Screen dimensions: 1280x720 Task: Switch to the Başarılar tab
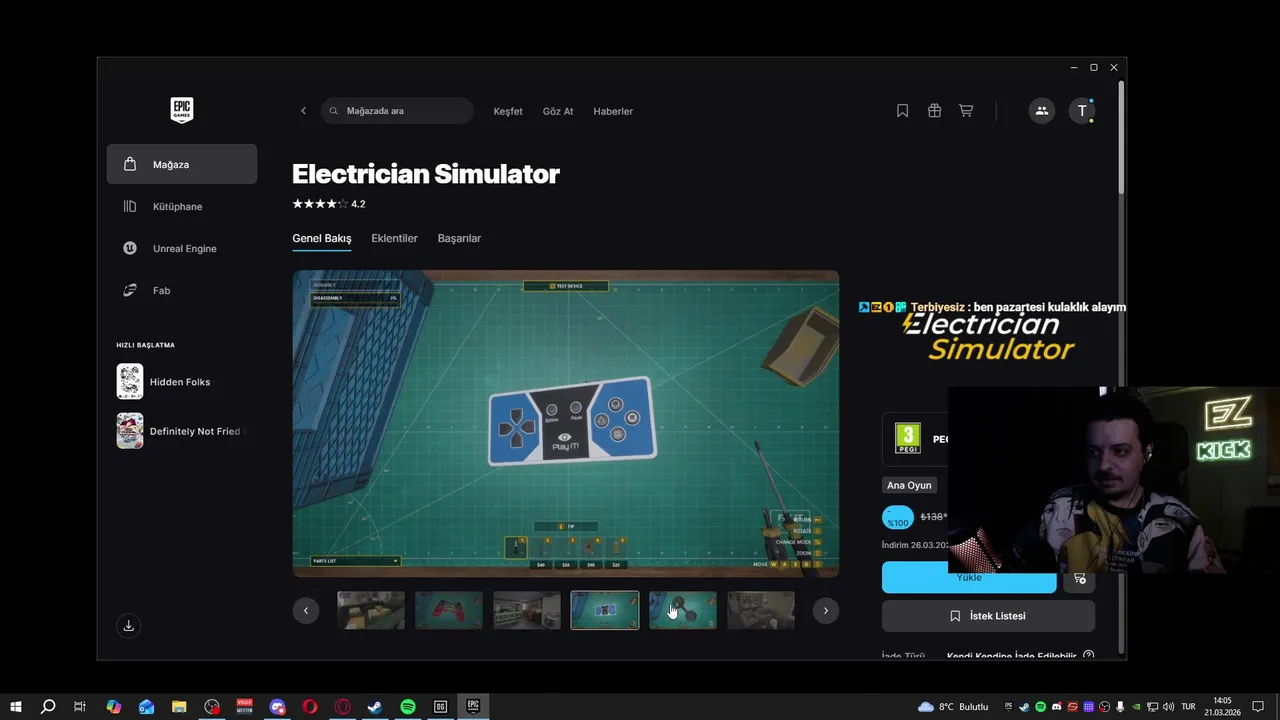pyautogui.click(x=459, y=238)
